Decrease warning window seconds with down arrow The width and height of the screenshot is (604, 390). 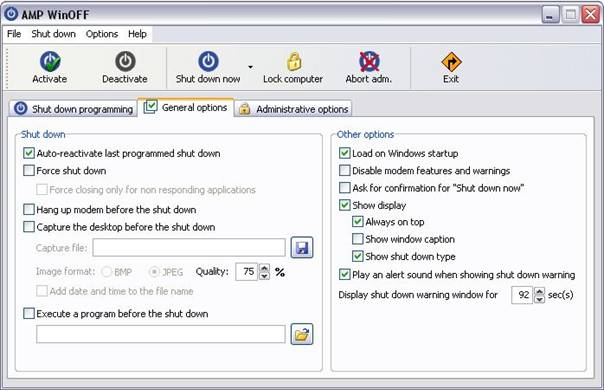540,299
